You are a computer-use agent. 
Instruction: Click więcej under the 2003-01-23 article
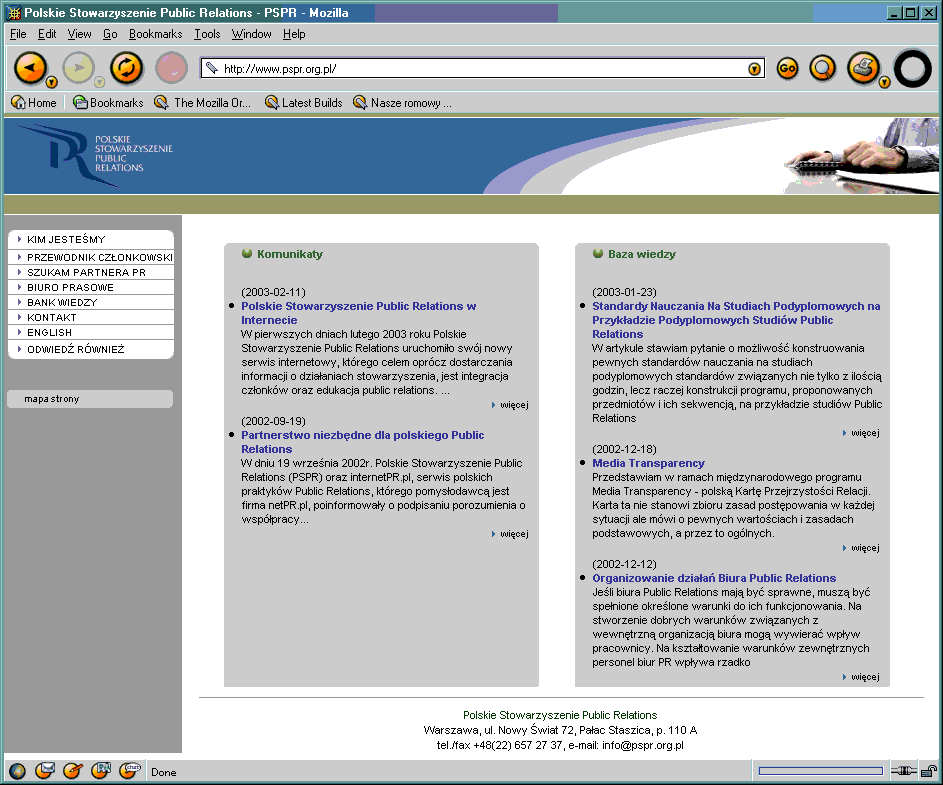(x=861, y=433)
